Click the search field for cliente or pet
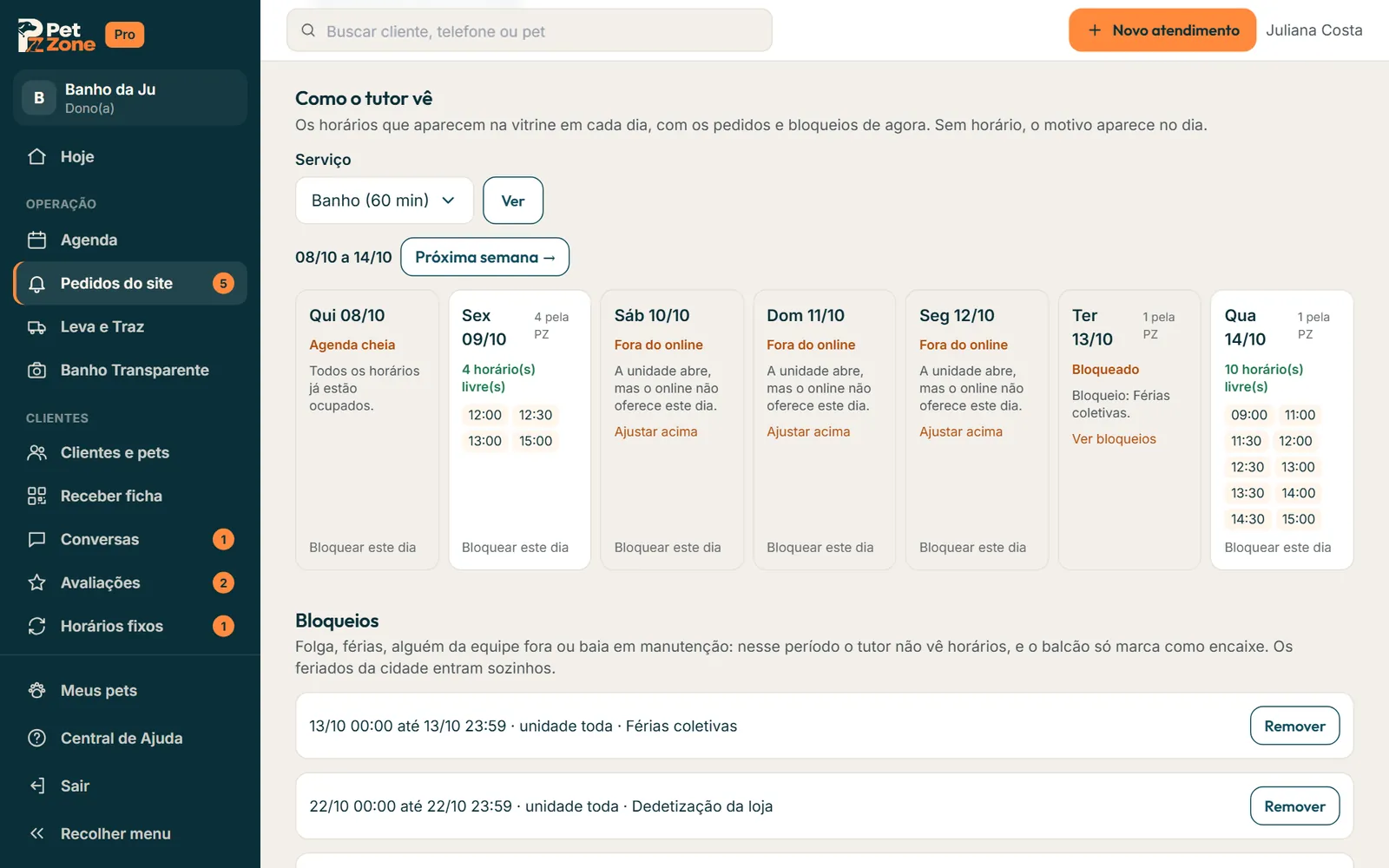This screenshot has width=1389, height=868. click(530, 30)
